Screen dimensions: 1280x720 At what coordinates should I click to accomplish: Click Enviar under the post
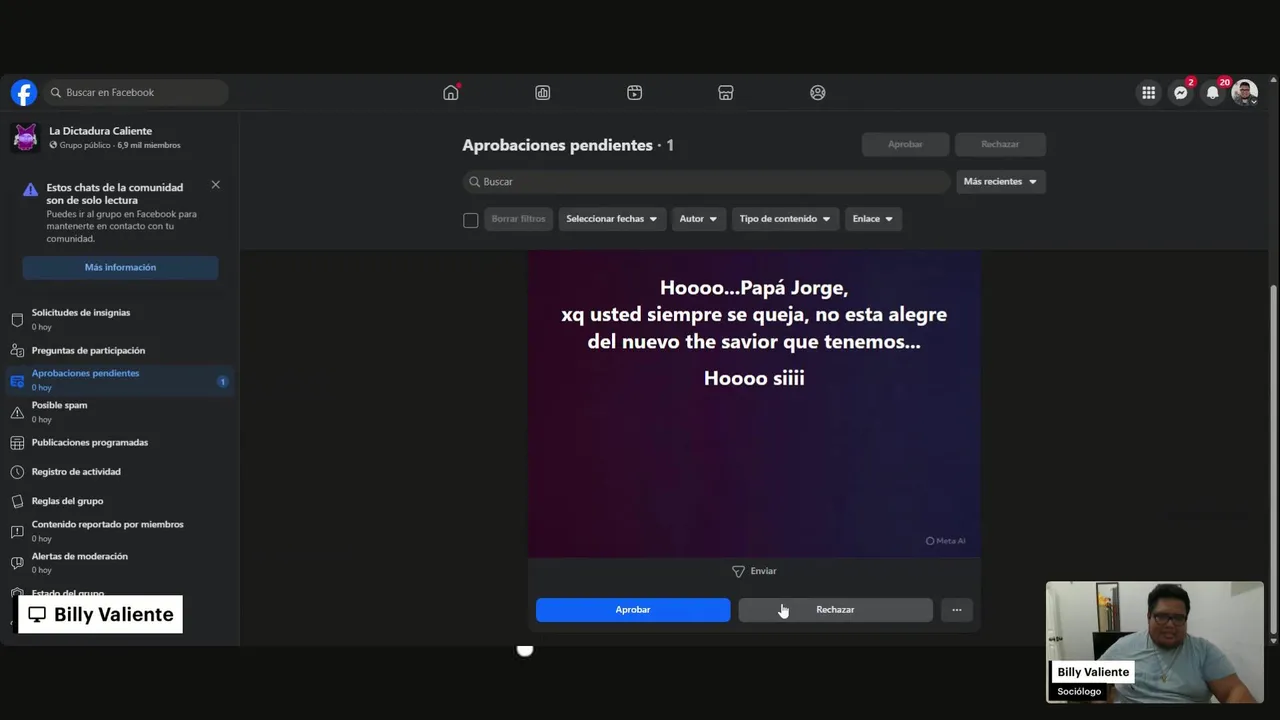(x=754, y=571)
